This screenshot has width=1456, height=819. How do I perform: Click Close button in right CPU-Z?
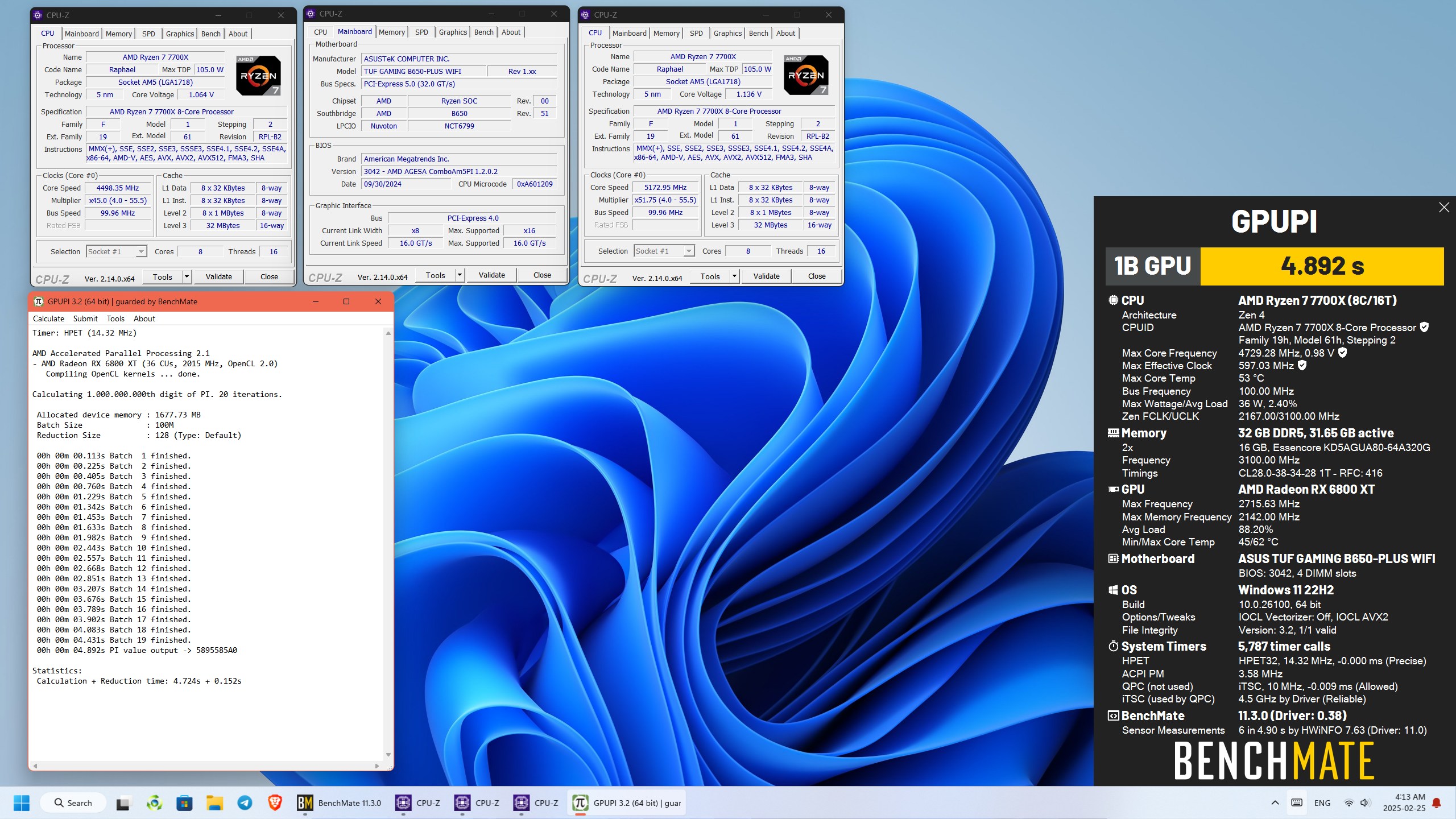click(x=817, y=276)
